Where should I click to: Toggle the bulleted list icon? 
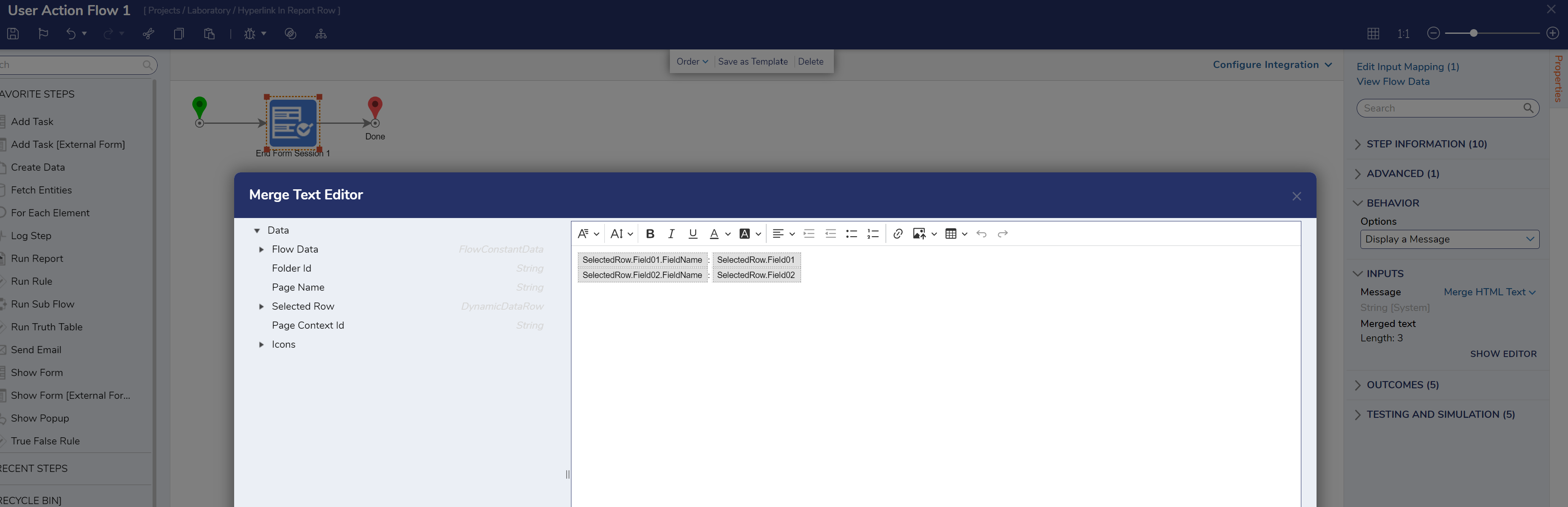tap(852, 234)
